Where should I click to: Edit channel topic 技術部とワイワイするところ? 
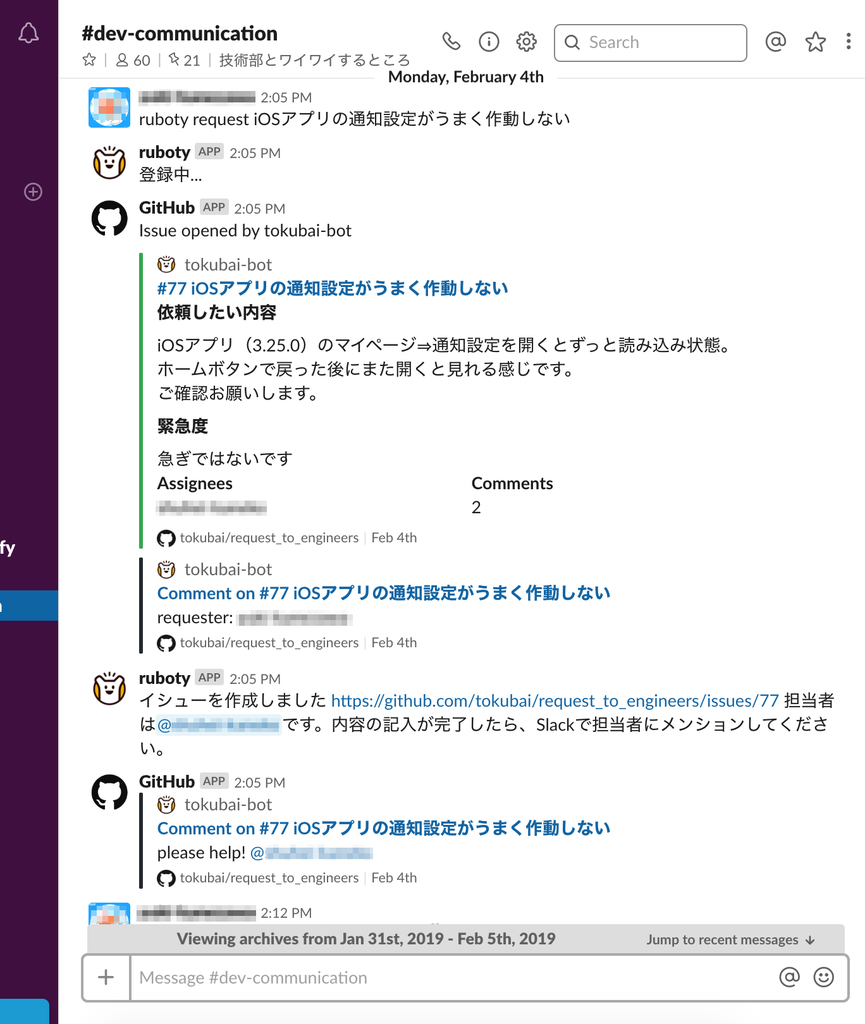315,61
